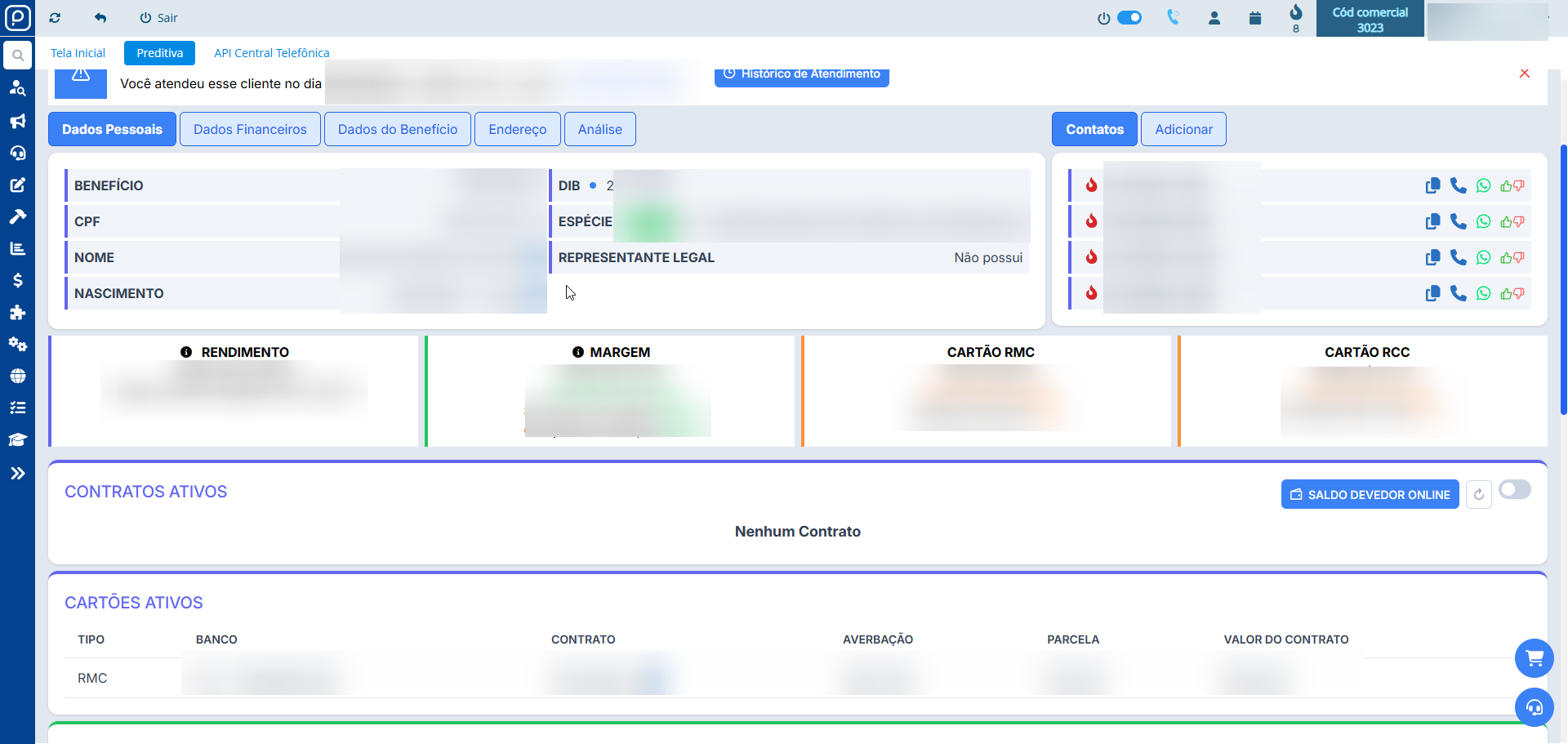Call the second contact via phone icon
The image size is (1568, 744).
pos(1458,221)
